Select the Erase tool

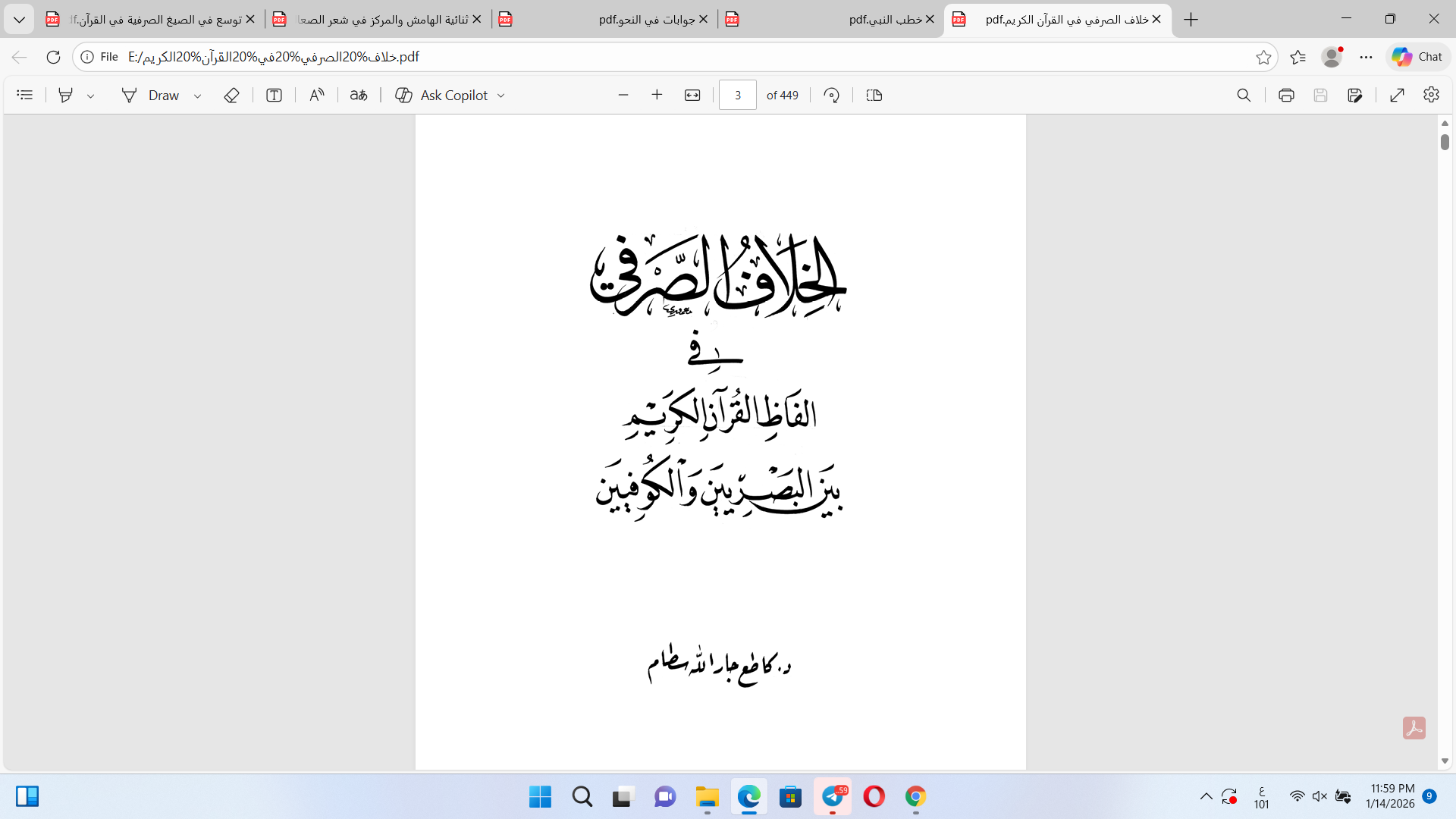231,95
